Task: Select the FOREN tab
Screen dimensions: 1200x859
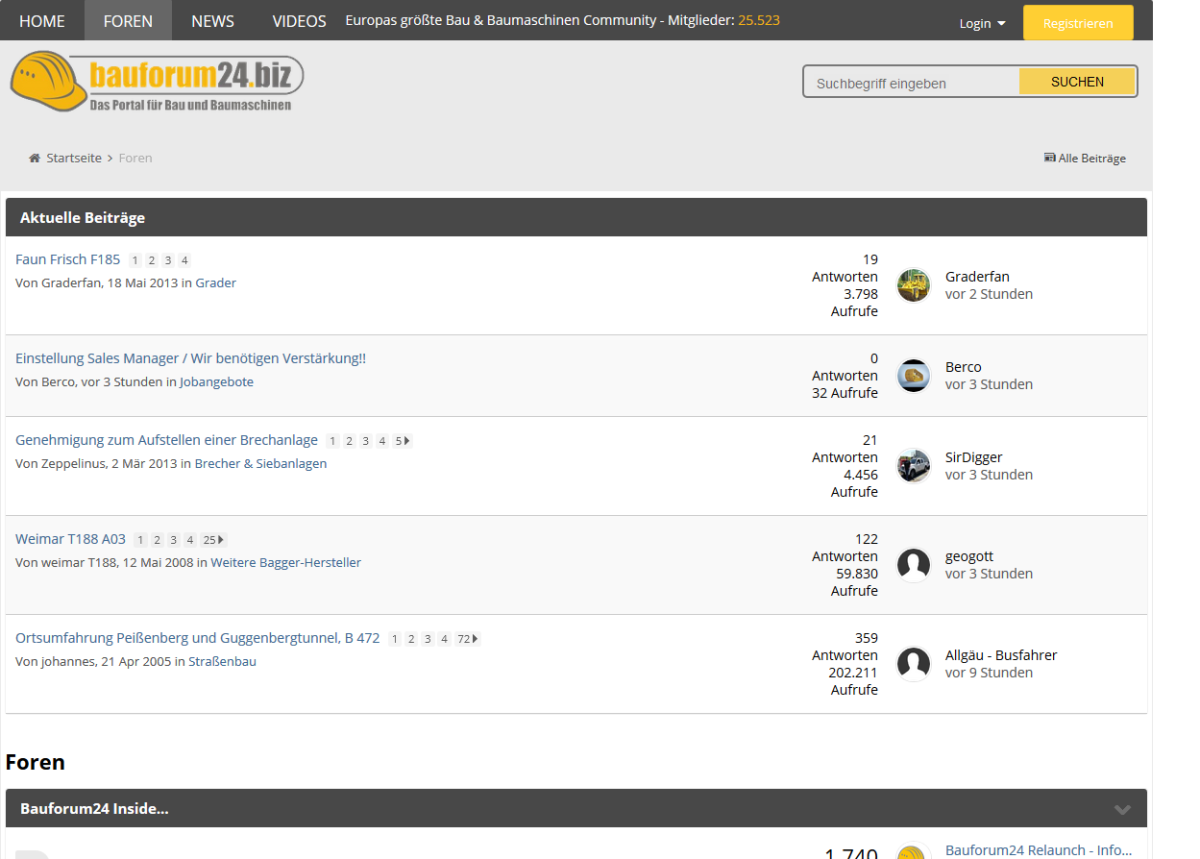Action: click(128, 20)
